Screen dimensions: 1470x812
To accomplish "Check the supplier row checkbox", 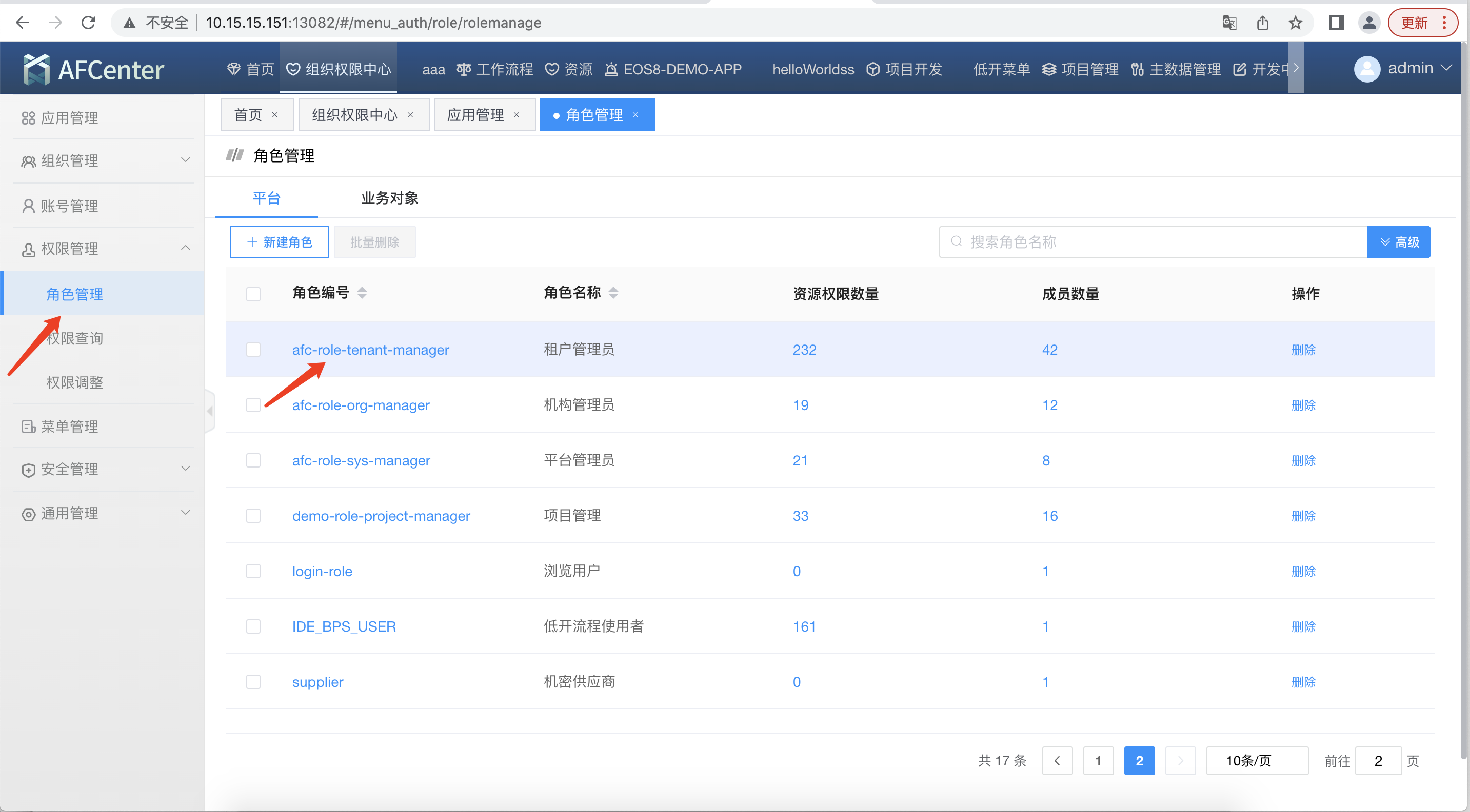I will pos(253,681).
